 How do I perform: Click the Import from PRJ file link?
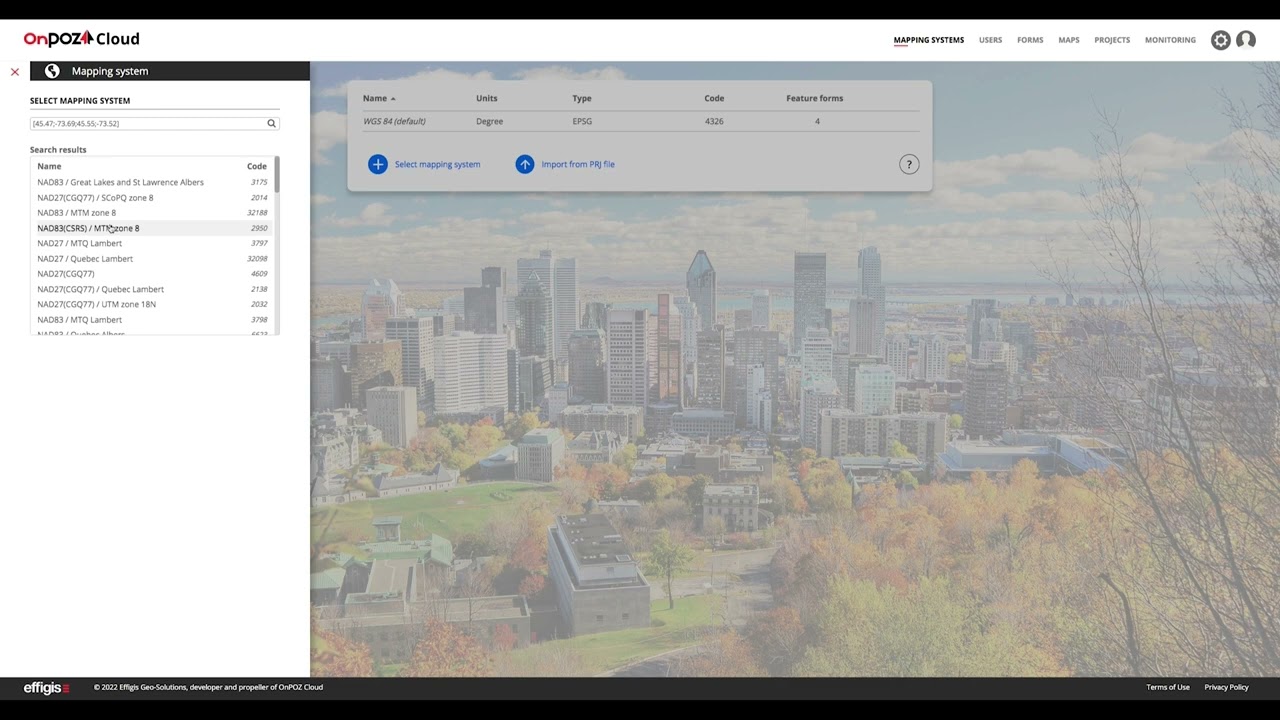[578, 164]
